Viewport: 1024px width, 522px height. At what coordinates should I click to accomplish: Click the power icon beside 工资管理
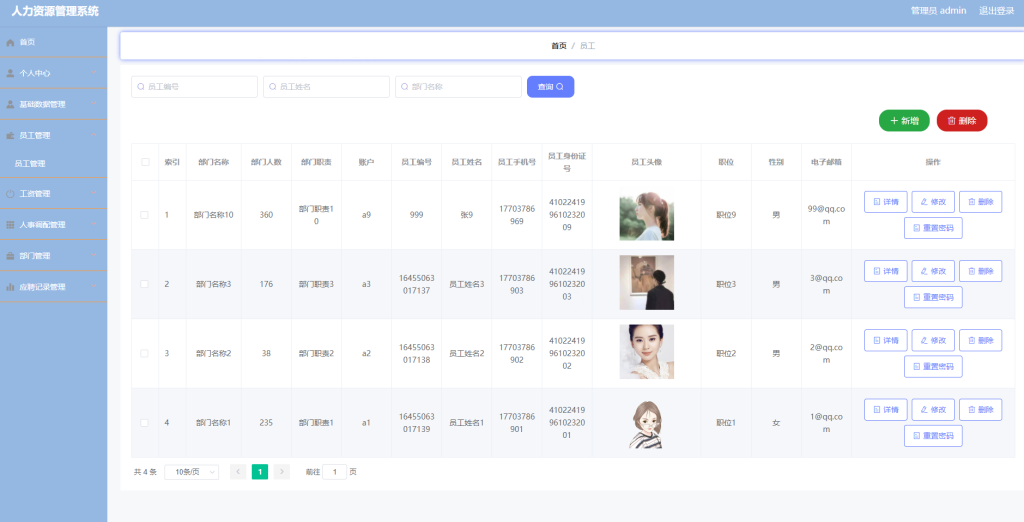[x=10, y=194]
